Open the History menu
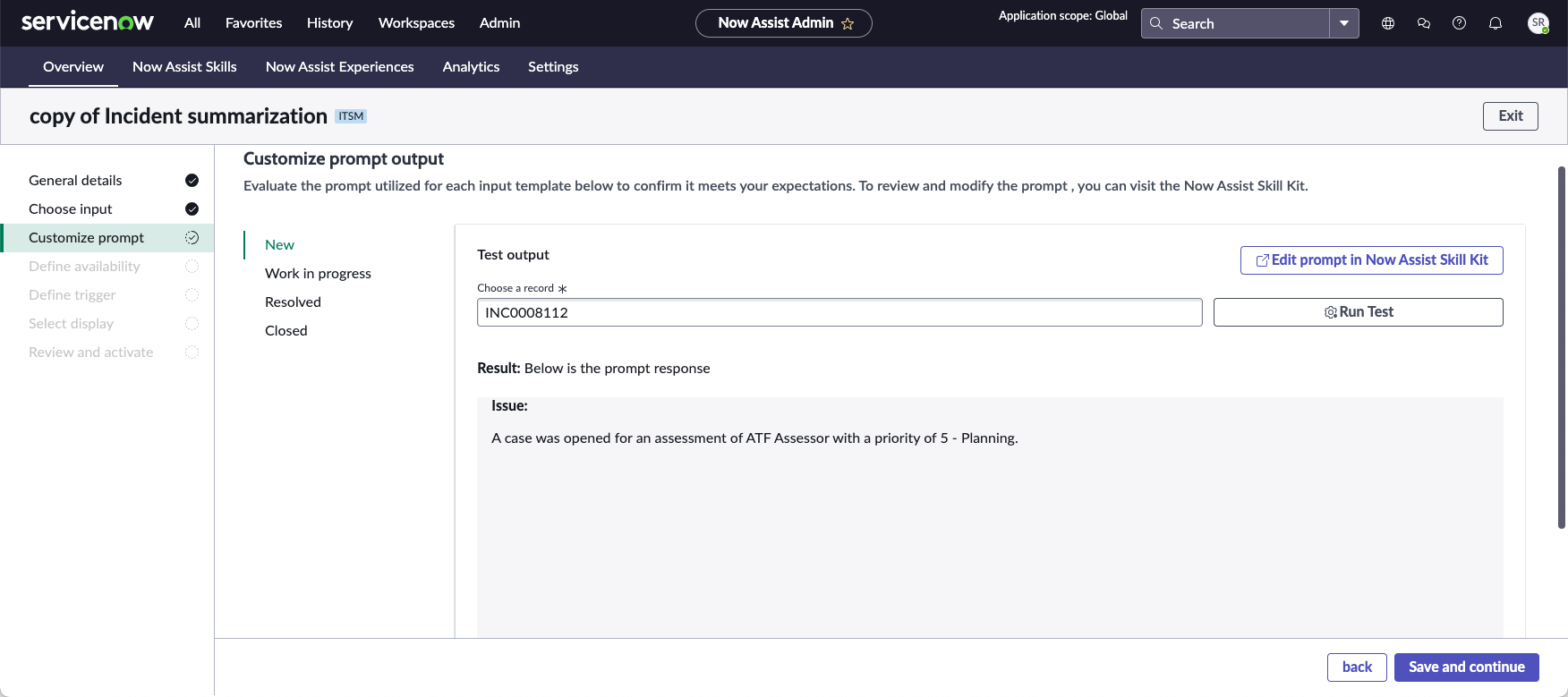 pyautogui.click(x=330, y=23)
